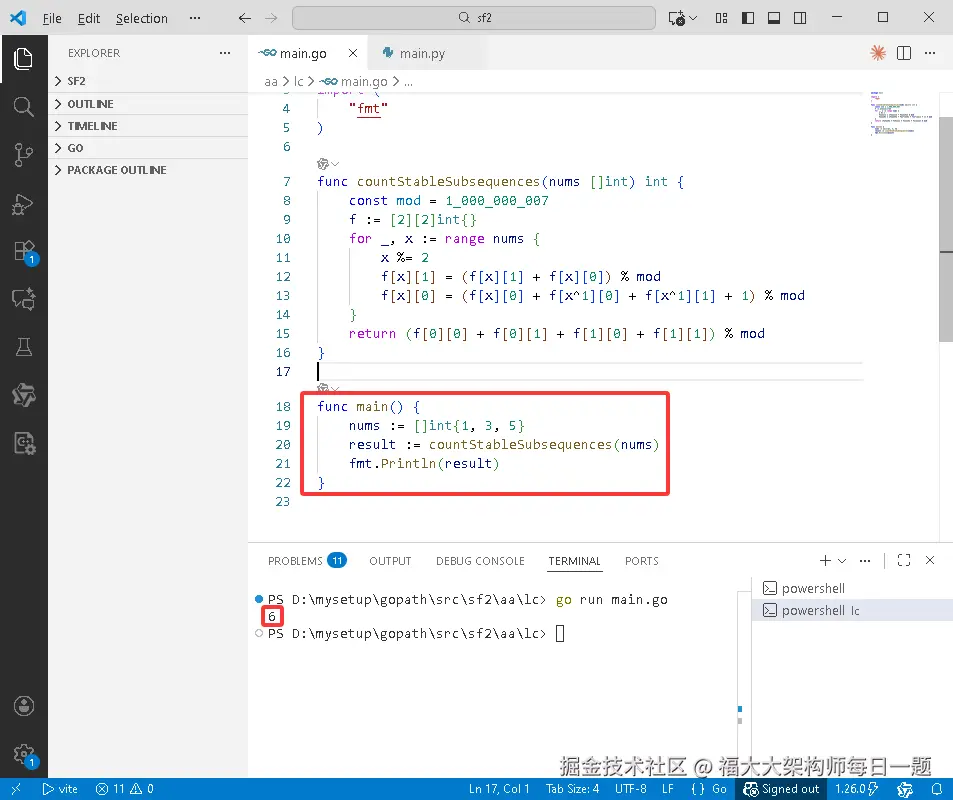The width and height of the screenshot is (953, 800).
Task: Open the Search view icon
Action: (x=23, y=107)
